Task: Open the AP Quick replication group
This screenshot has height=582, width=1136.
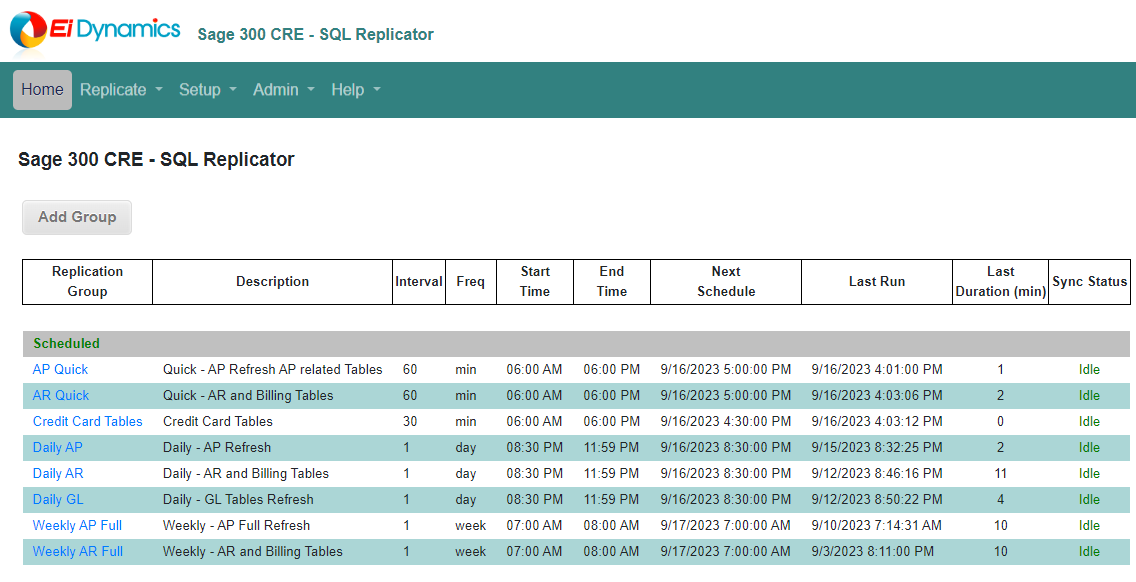Action: point(60,370)
